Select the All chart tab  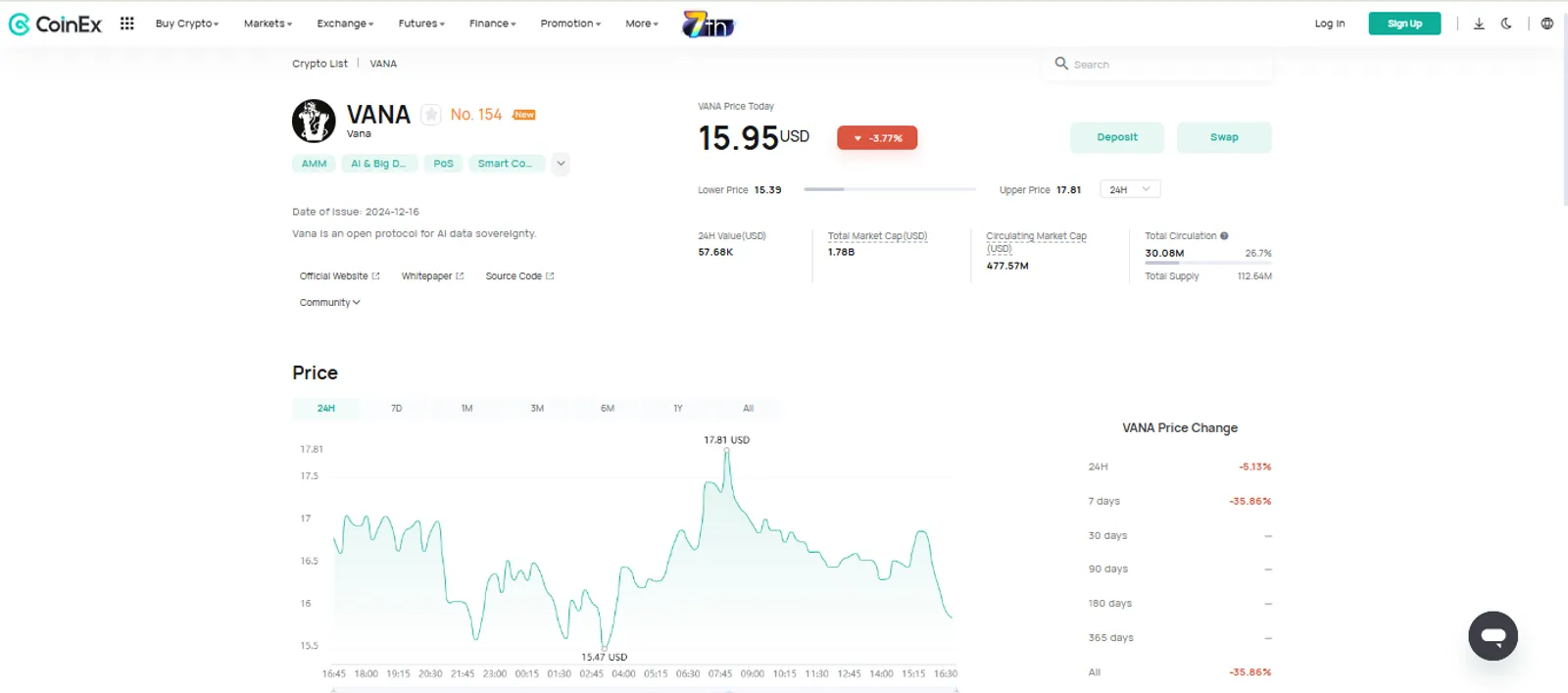748,408
